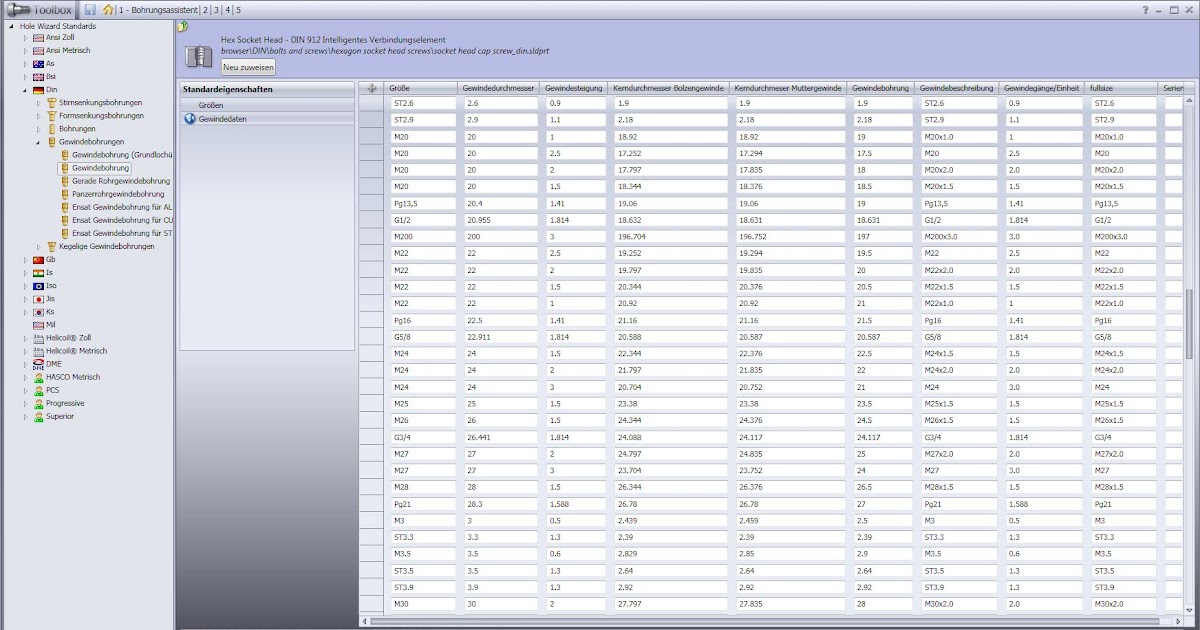The image size is (1200, 630).
Task: Collapse the Gewindebohrungen node
Action: pos(39,142)
